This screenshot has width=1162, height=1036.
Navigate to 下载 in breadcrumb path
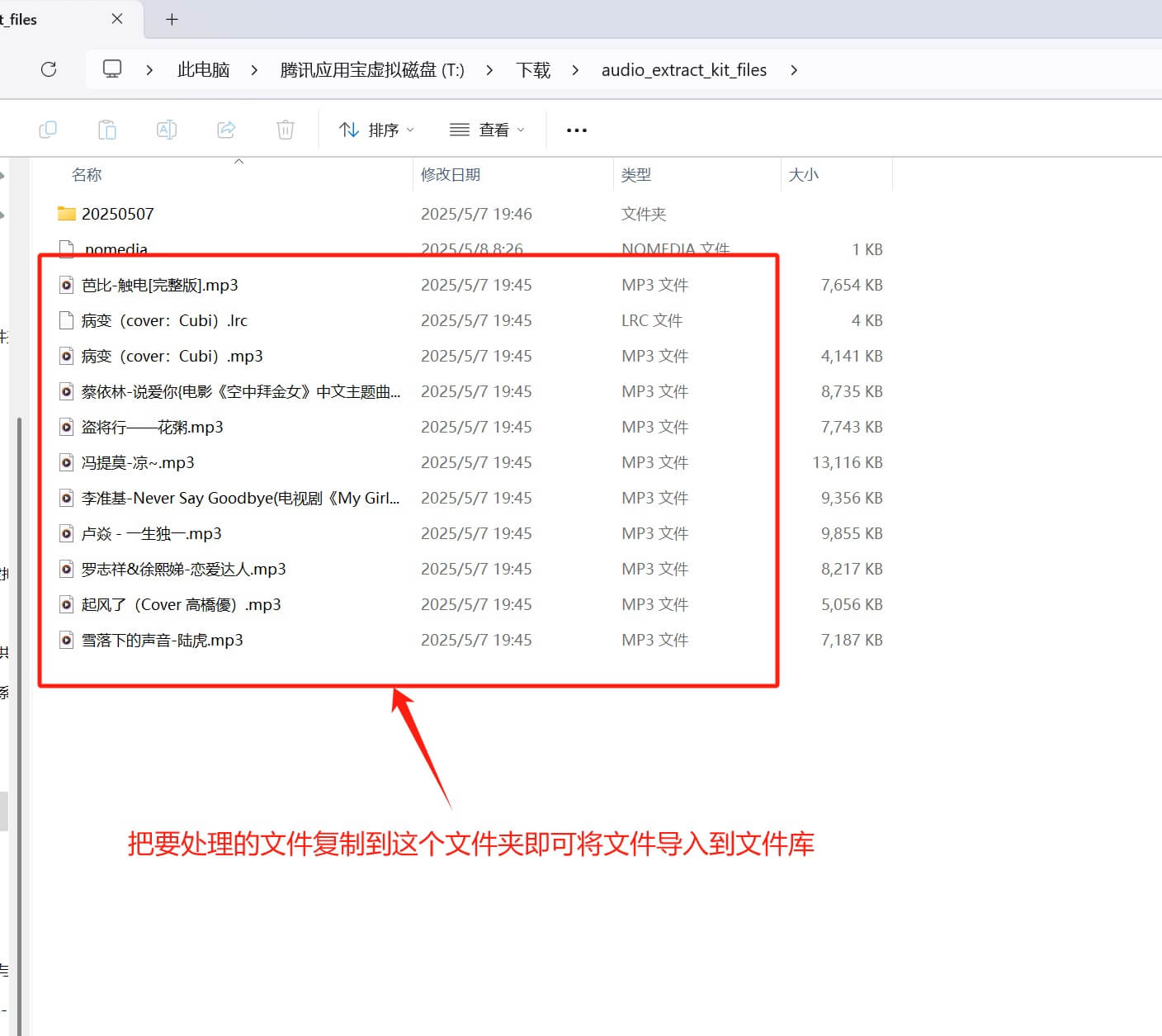coord(533,70)
